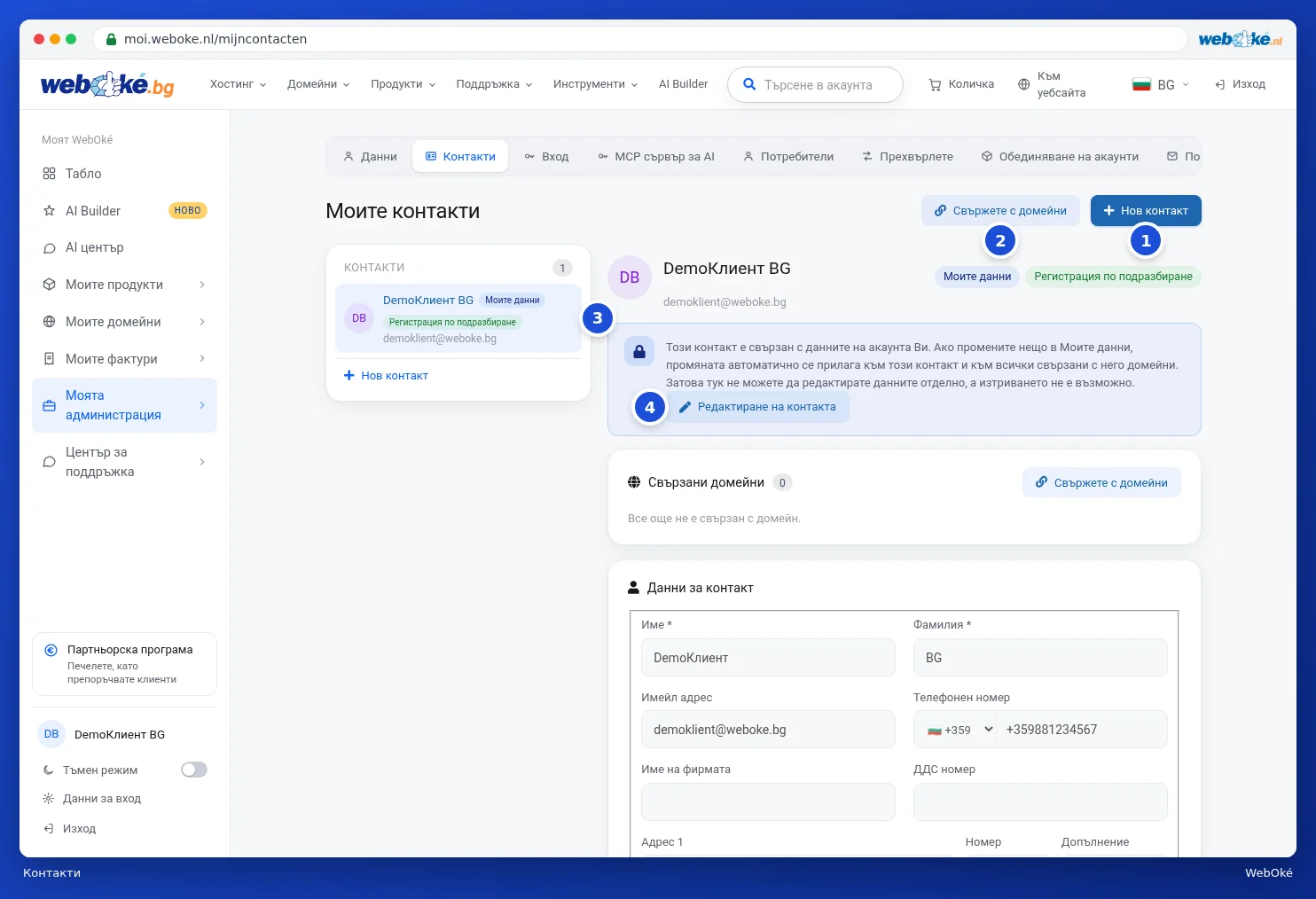Toggle the Тъмен режим dark mode switch
Screen dimensions: 1316x899
[x=194, y=770]
